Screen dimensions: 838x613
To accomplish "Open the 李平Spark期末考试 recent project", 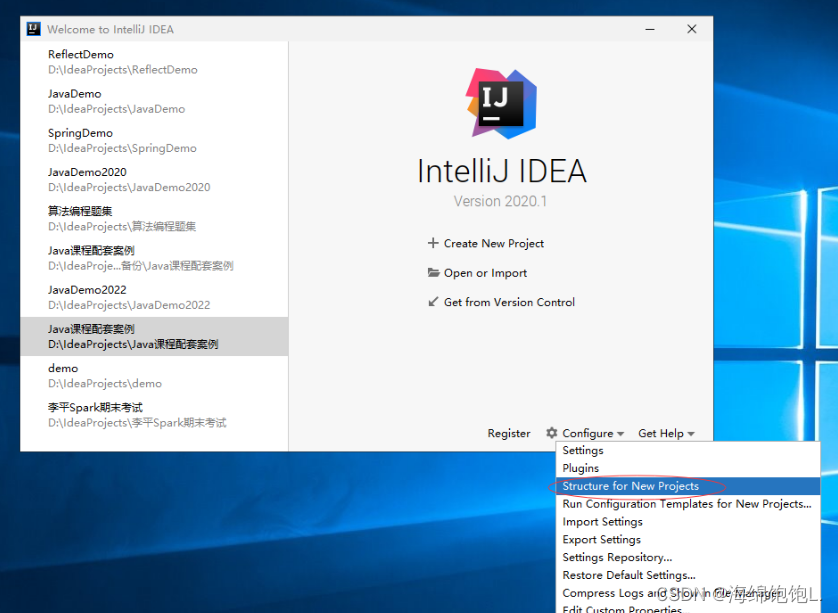I will click(154, 415).
